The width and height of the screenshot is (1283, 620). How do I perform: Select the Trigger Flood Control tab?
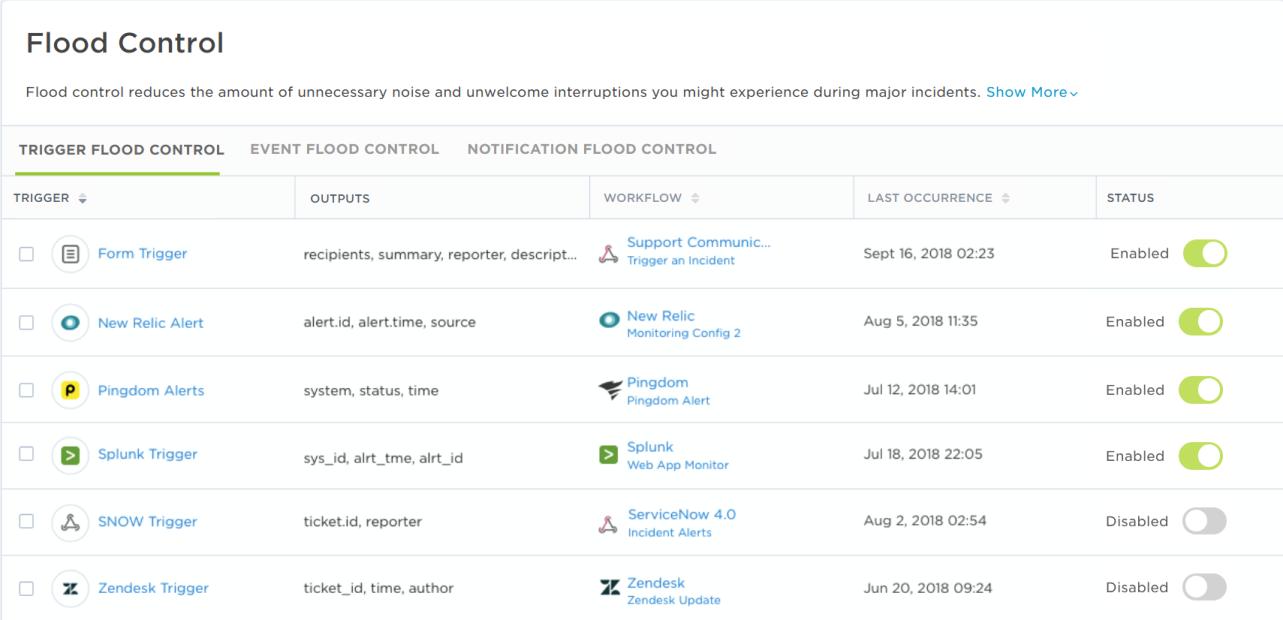point(121,150)
